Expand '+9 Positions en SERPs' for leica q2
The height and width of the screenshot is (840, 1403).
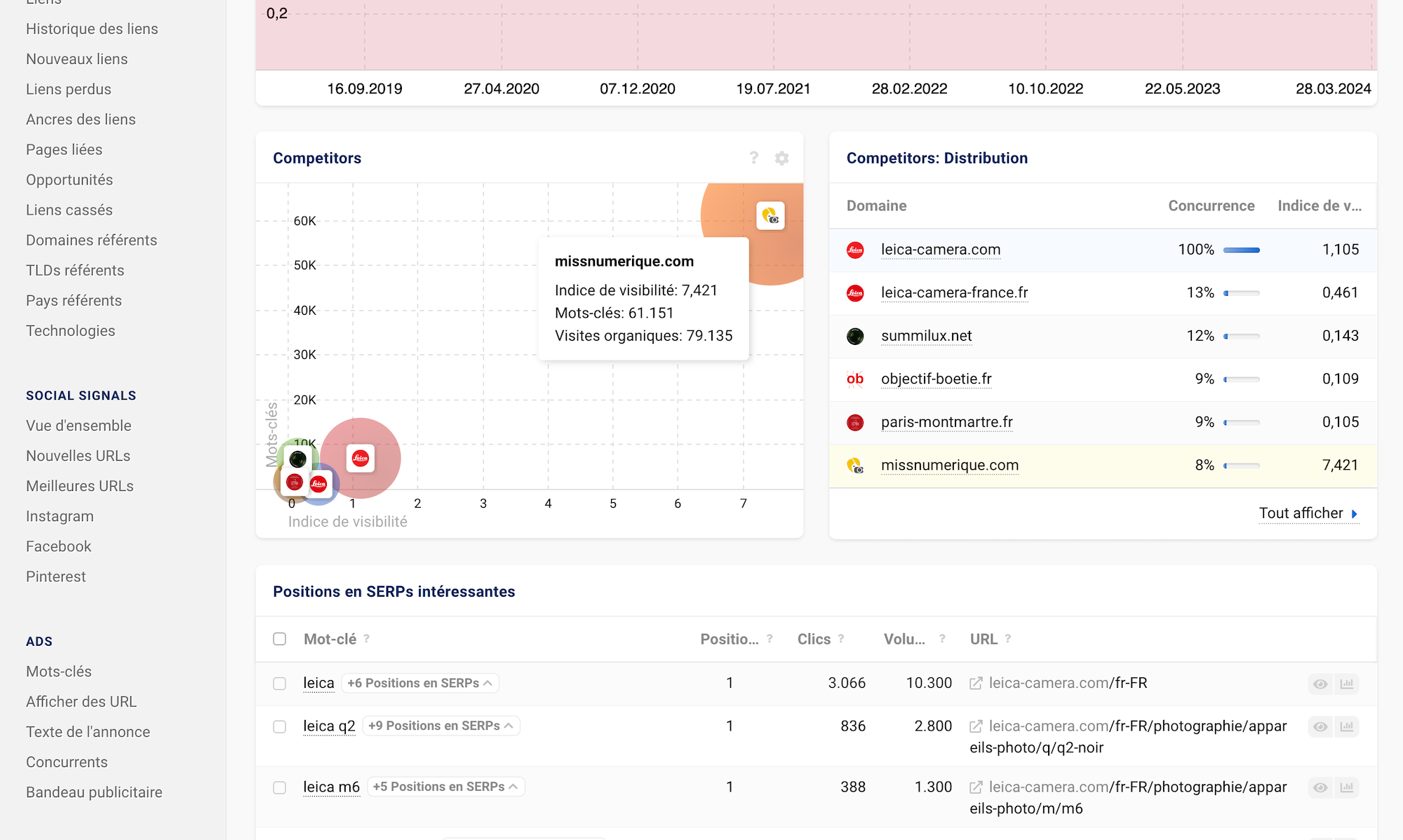[x=441, y=726]
